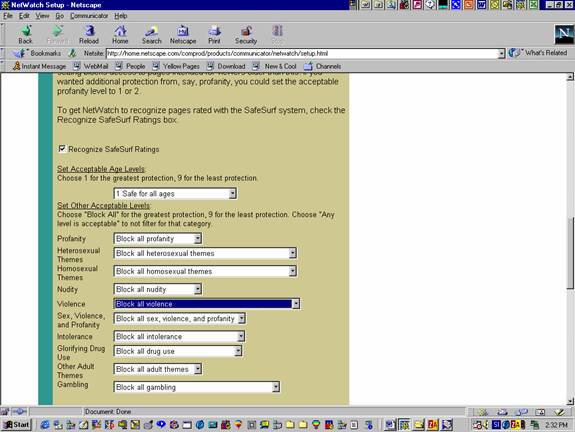
Task: Click the taskbar clock showing 2:32 PM
Action: pos(556,425)
